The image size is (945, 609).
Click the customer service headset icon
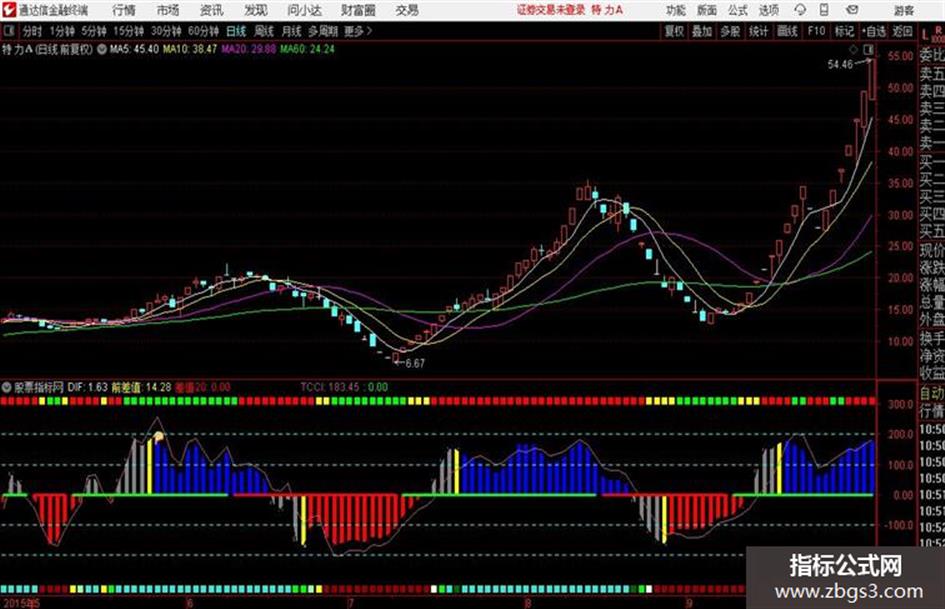point(800,10)
